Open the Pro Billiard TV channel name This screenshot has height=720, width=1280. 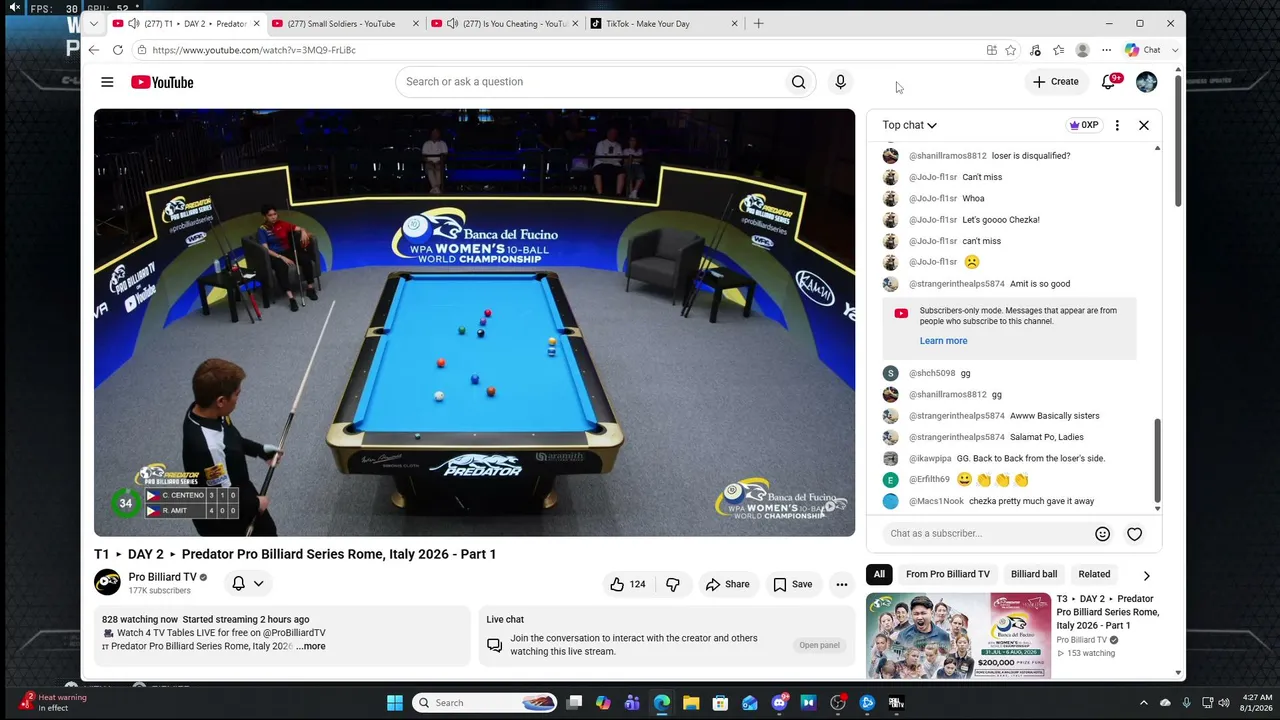pyautogui.click(x=162, y=577)
